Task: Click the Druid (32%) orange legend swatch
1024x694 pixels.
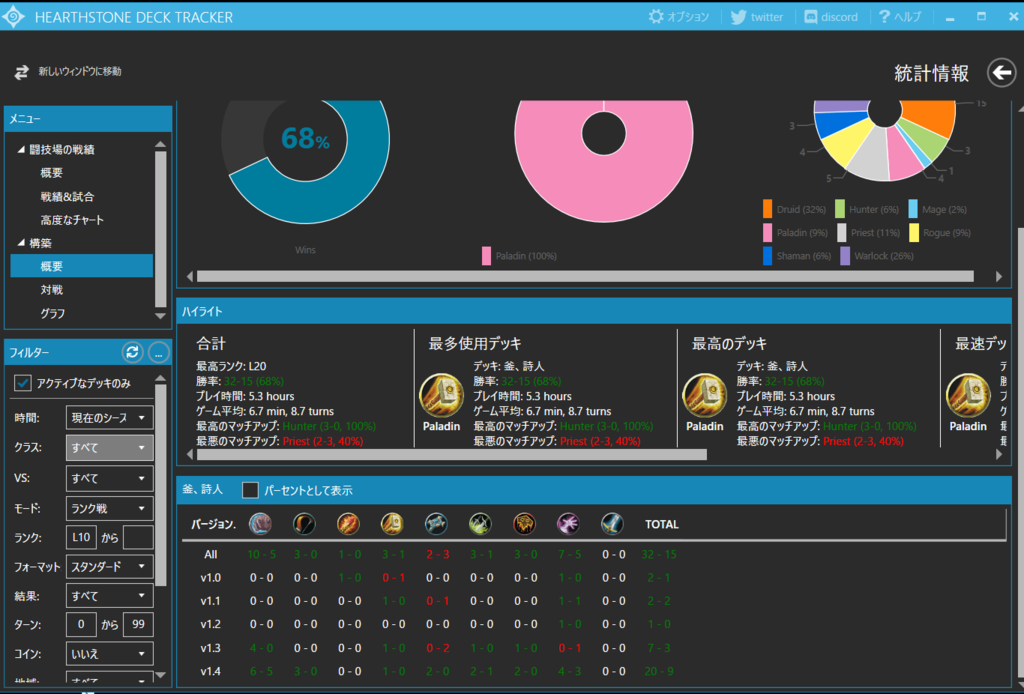Action: point(767,209)
